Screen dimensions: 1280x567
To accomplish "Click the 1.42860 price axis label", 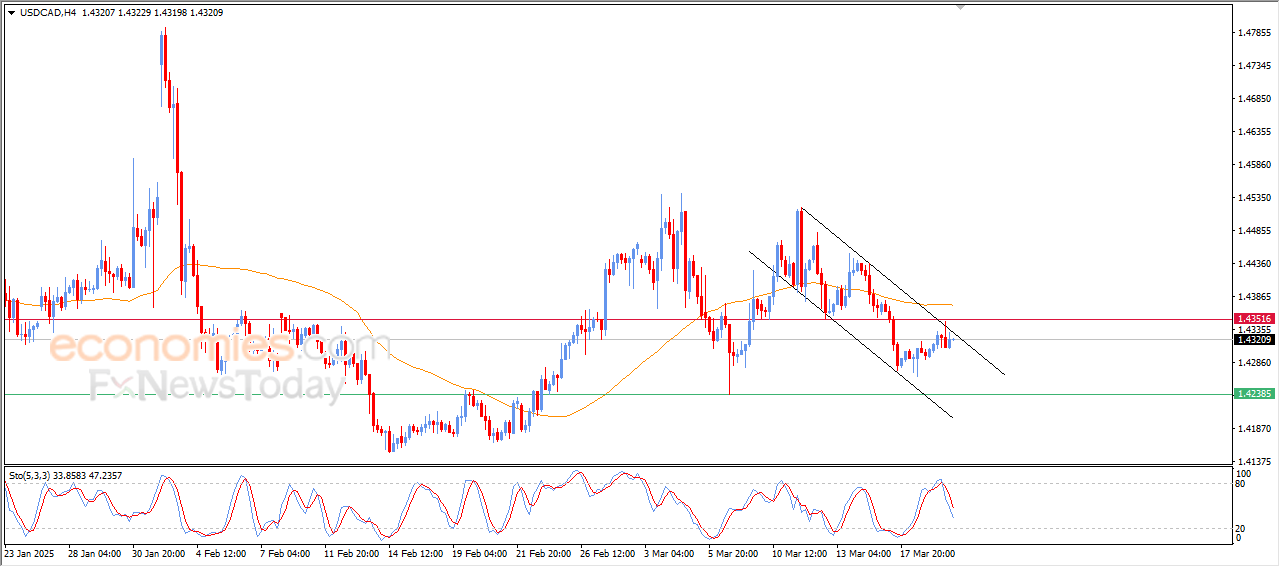I will [x=1254, y=363].
